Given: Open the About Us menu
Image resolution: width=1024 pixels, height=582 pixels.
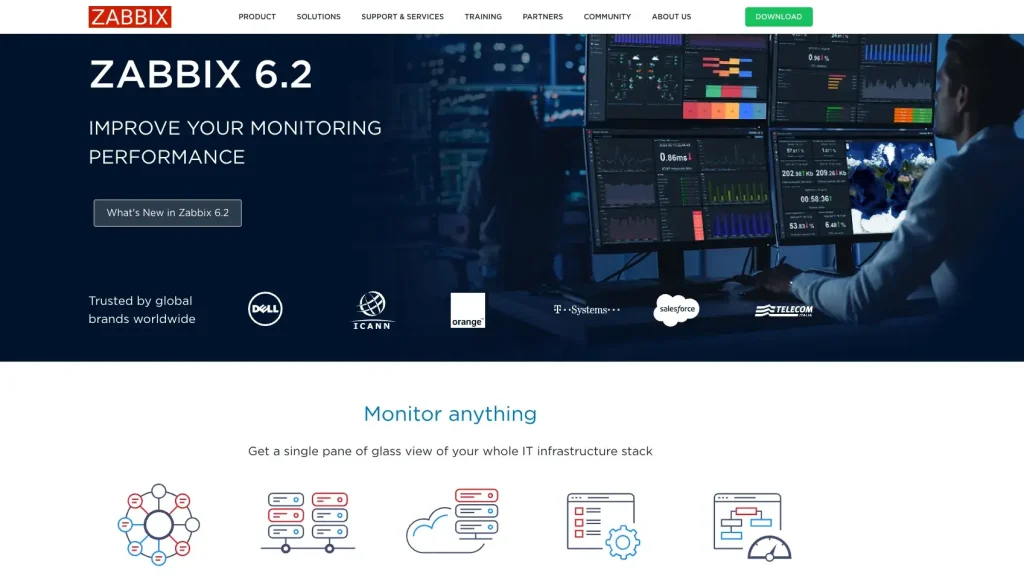Looking at the screenshot, I should pos(671,17).
